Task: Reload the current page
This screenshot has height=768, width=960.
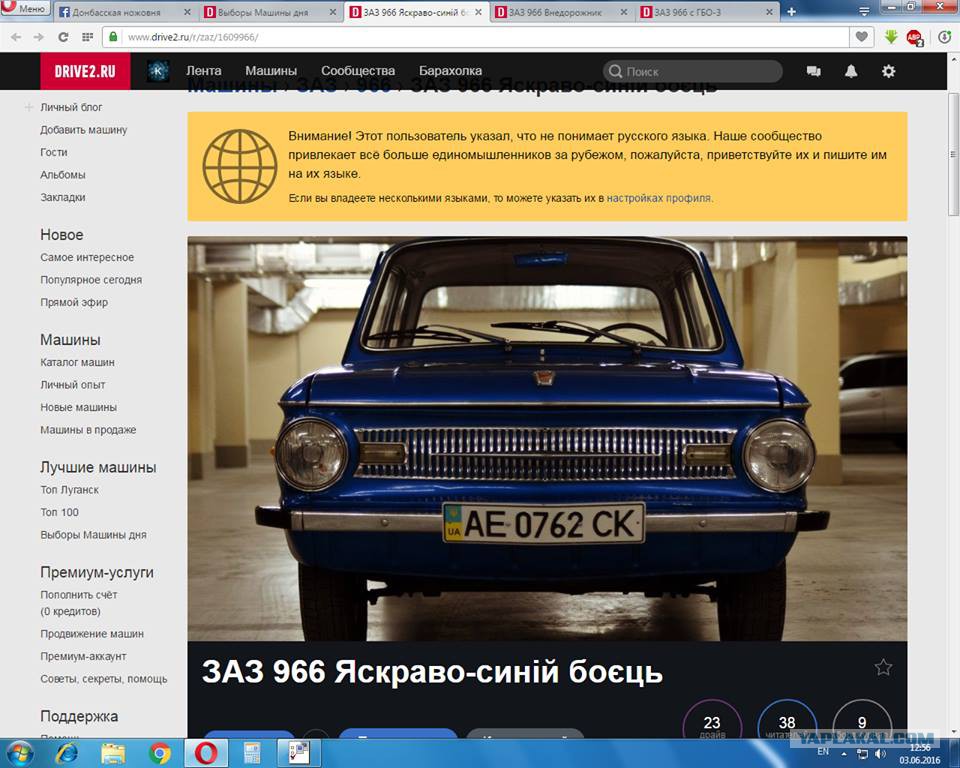Action: [63, 37]
